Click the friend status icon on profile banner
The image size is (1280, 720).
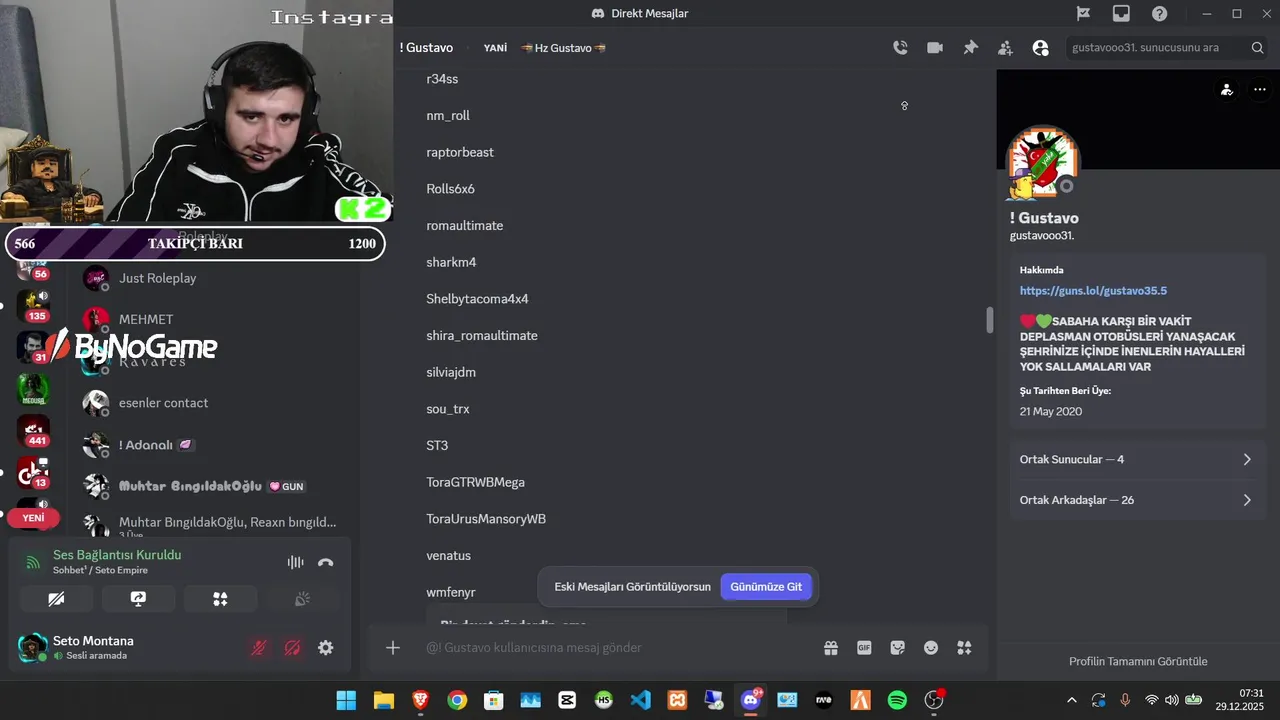pos(1227,89)
